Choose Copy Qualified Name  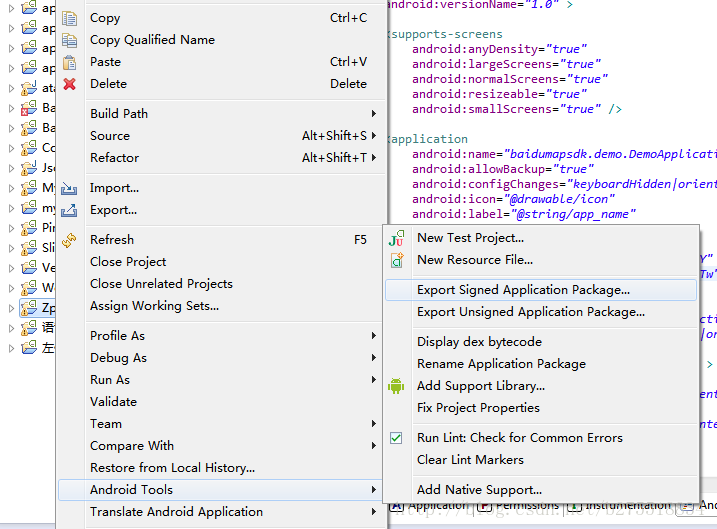point(222,40)
